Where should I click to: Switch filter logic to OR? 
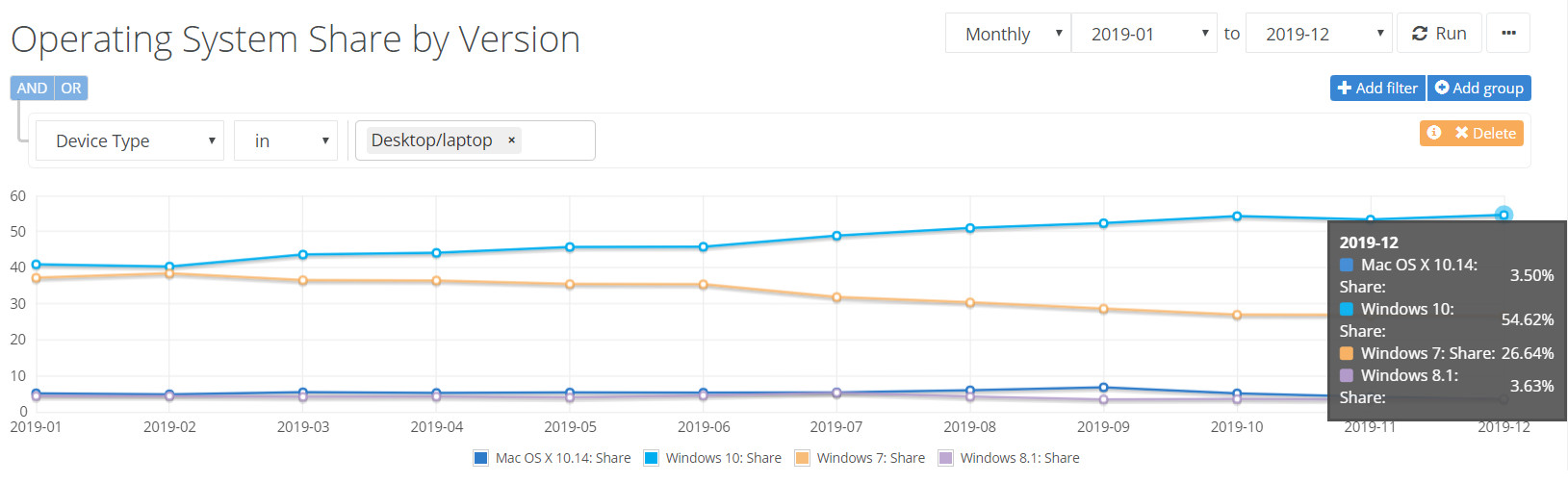pyautogui.click(x=71, y=88)
